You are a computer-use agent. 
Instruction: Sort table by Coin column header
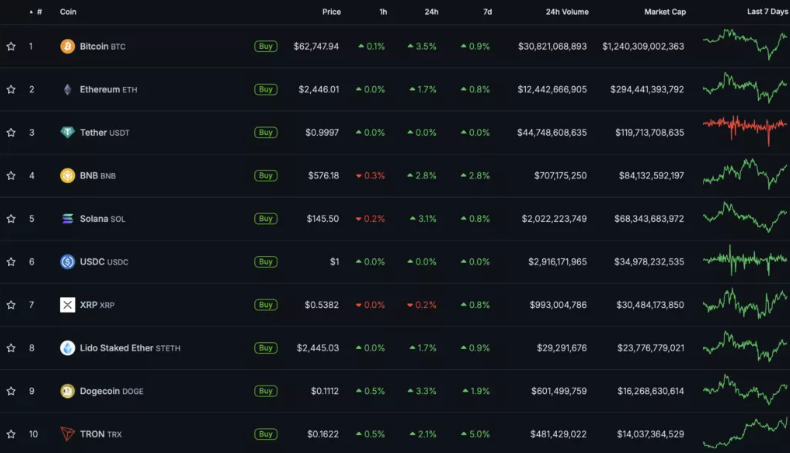(68, 12)
